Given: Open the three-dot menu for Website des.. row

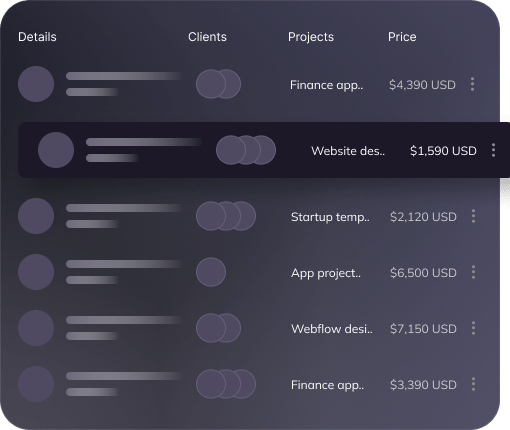Looking at the screenshot, I should (493, 150).
